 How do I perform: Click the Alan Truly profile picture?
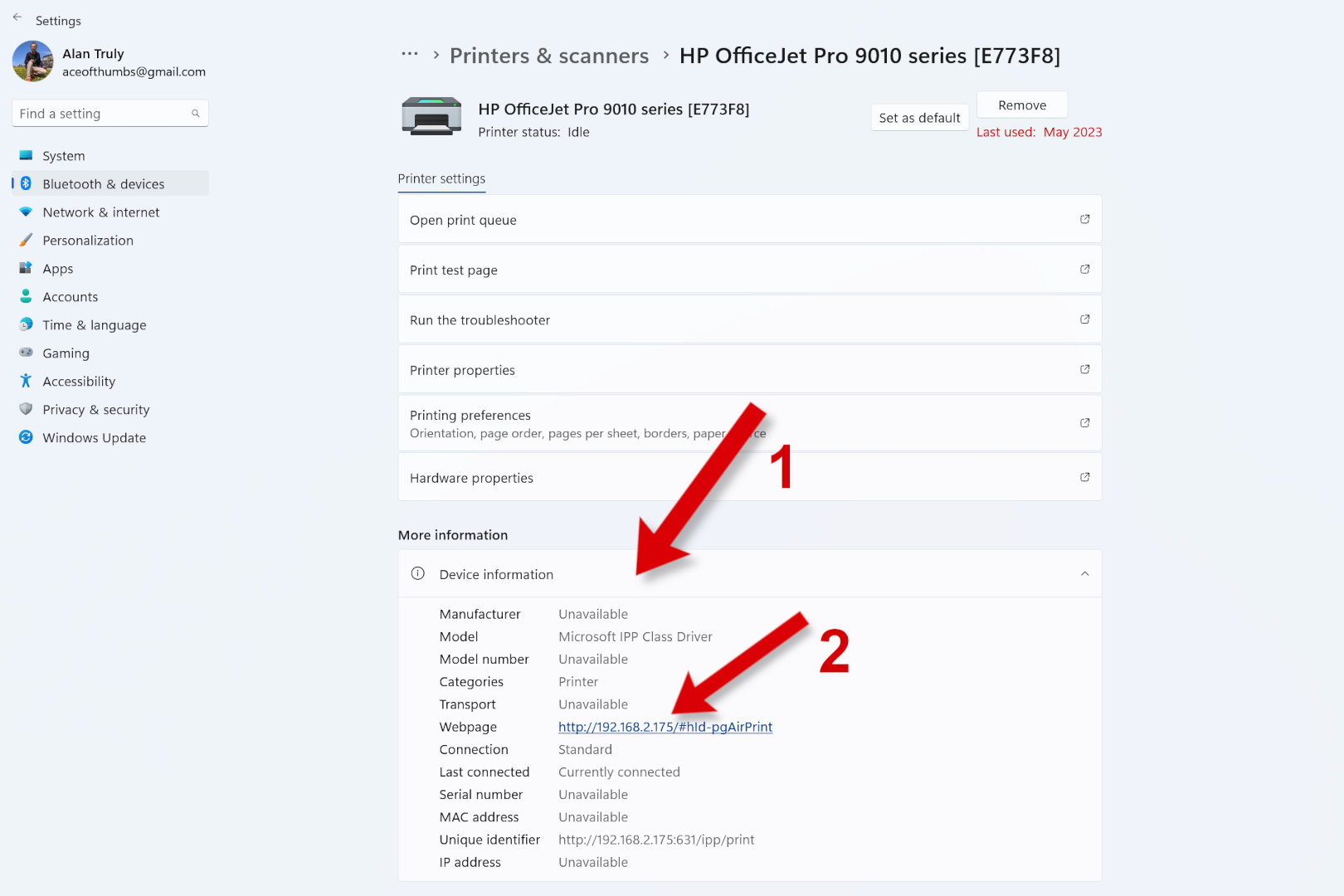point(33,62)
